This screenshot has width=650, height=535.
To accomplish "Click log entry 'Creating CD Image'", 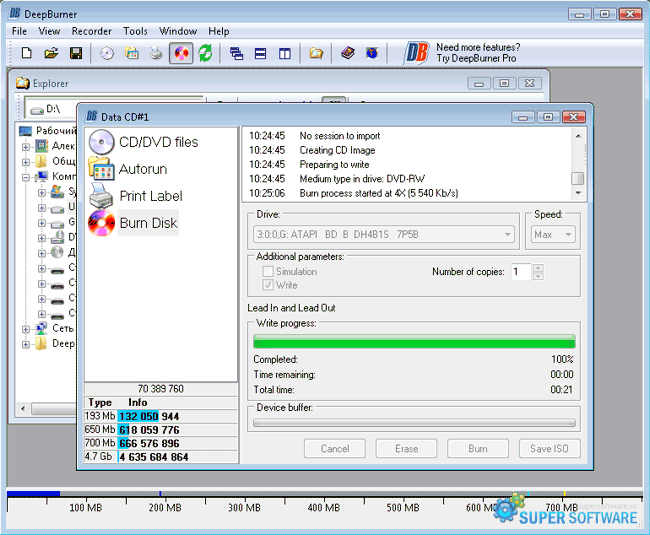I will point(337,150).
